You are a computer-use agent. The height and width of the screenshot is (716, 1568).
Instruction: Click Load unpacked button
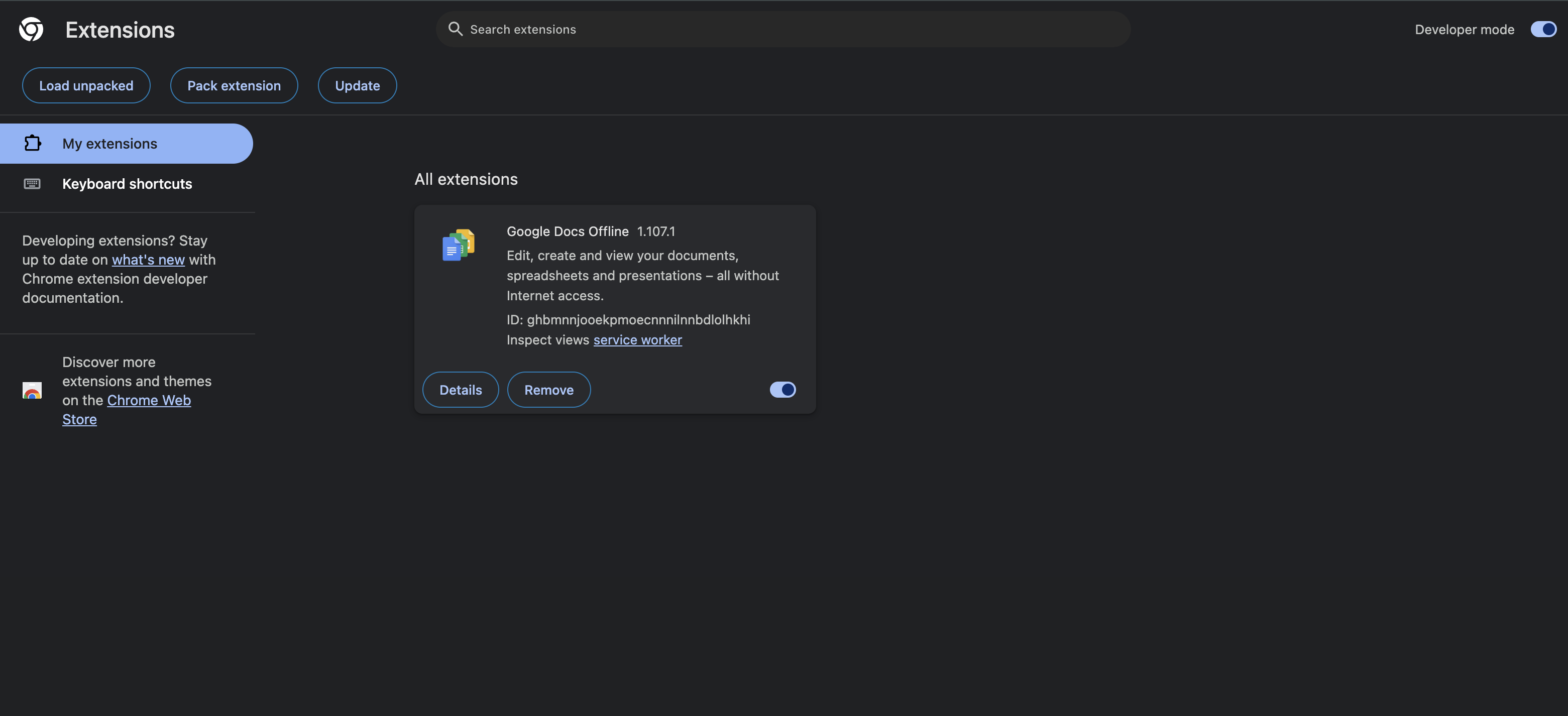(x=86, y=85)
